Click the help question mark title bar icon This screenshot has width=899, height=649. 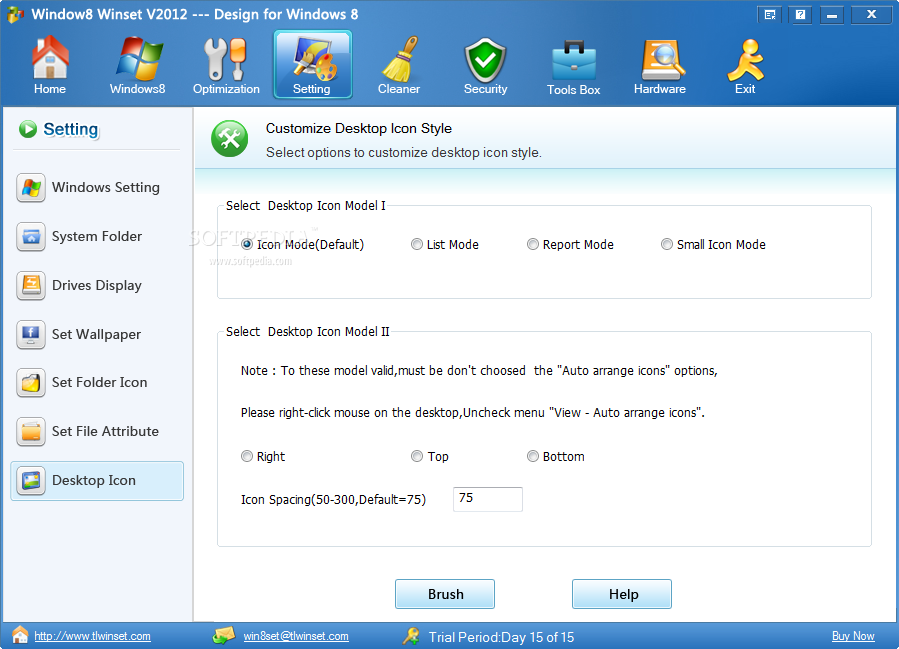click(x=800, y=15)
